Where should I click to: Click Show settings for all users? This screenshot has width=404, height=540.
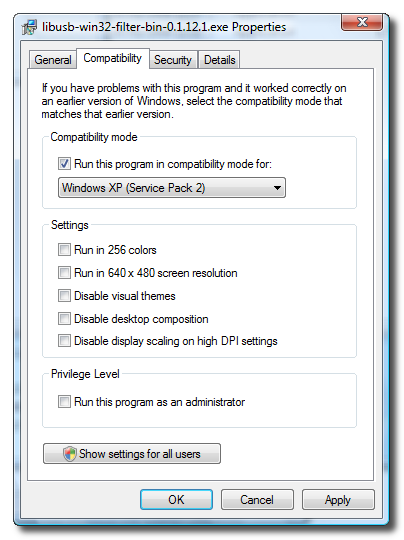132,454
